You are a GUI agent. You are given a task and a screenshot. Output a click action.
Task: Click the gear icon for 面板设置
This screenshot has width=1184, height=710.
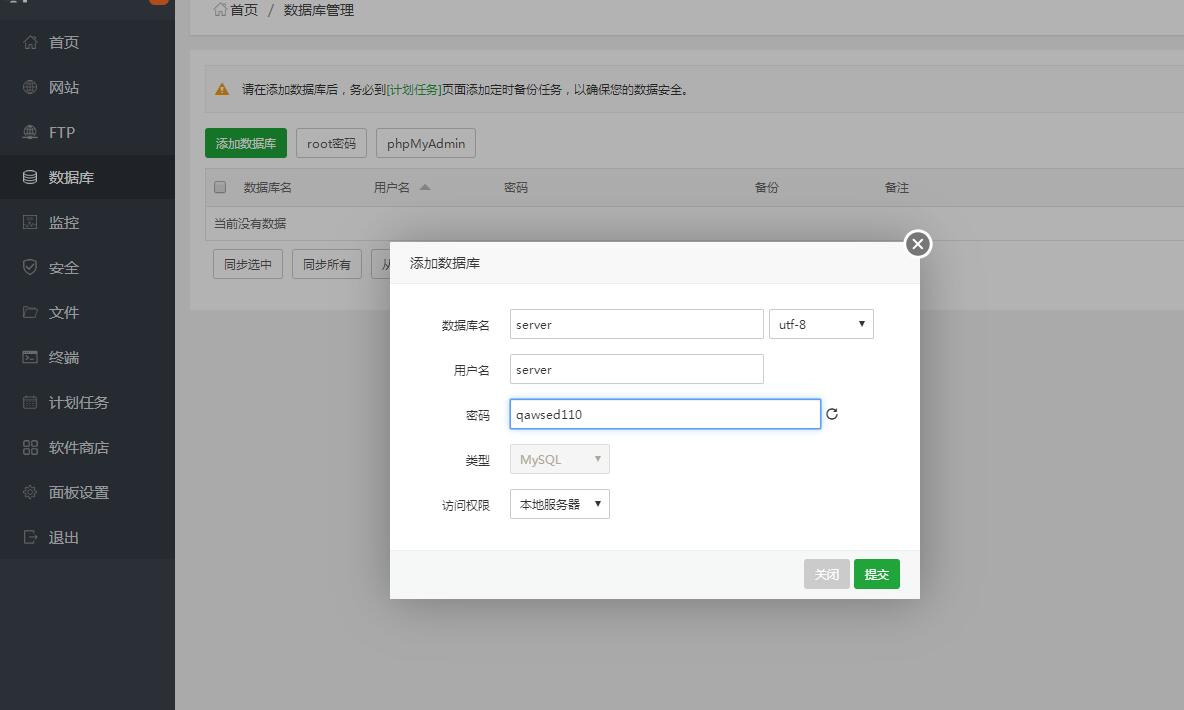coord(30,492)
